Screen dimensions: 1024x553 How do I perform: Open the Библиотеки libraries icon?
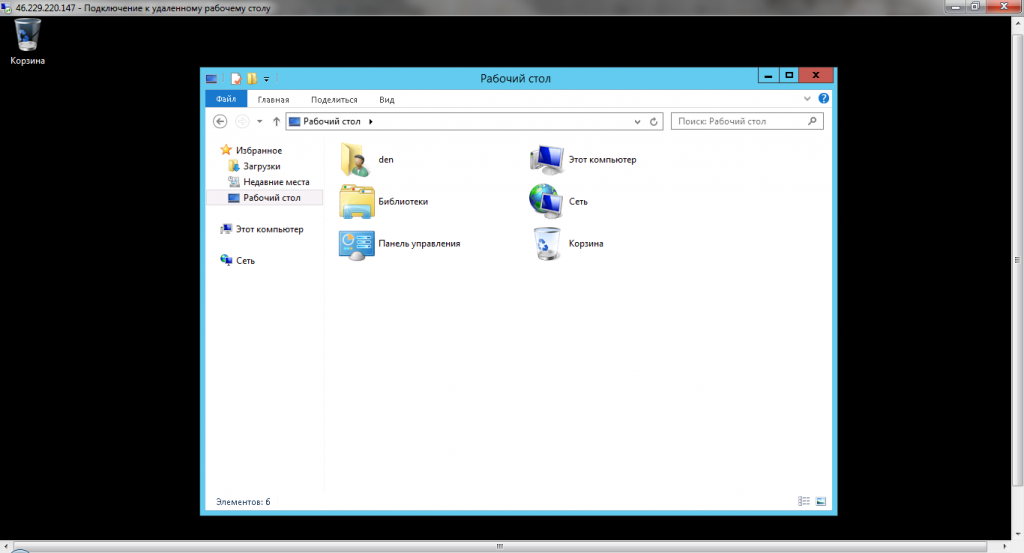pos(355,201)
